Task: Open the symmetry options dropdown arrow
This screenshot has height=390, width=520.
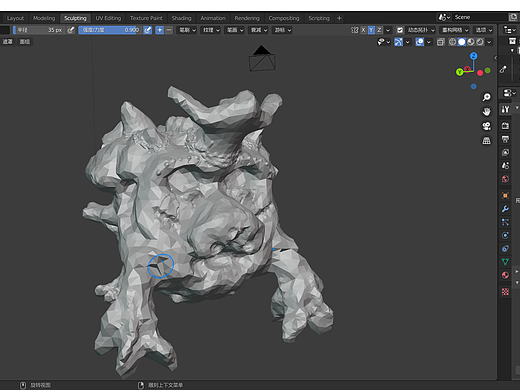Action: click(388, 30)
